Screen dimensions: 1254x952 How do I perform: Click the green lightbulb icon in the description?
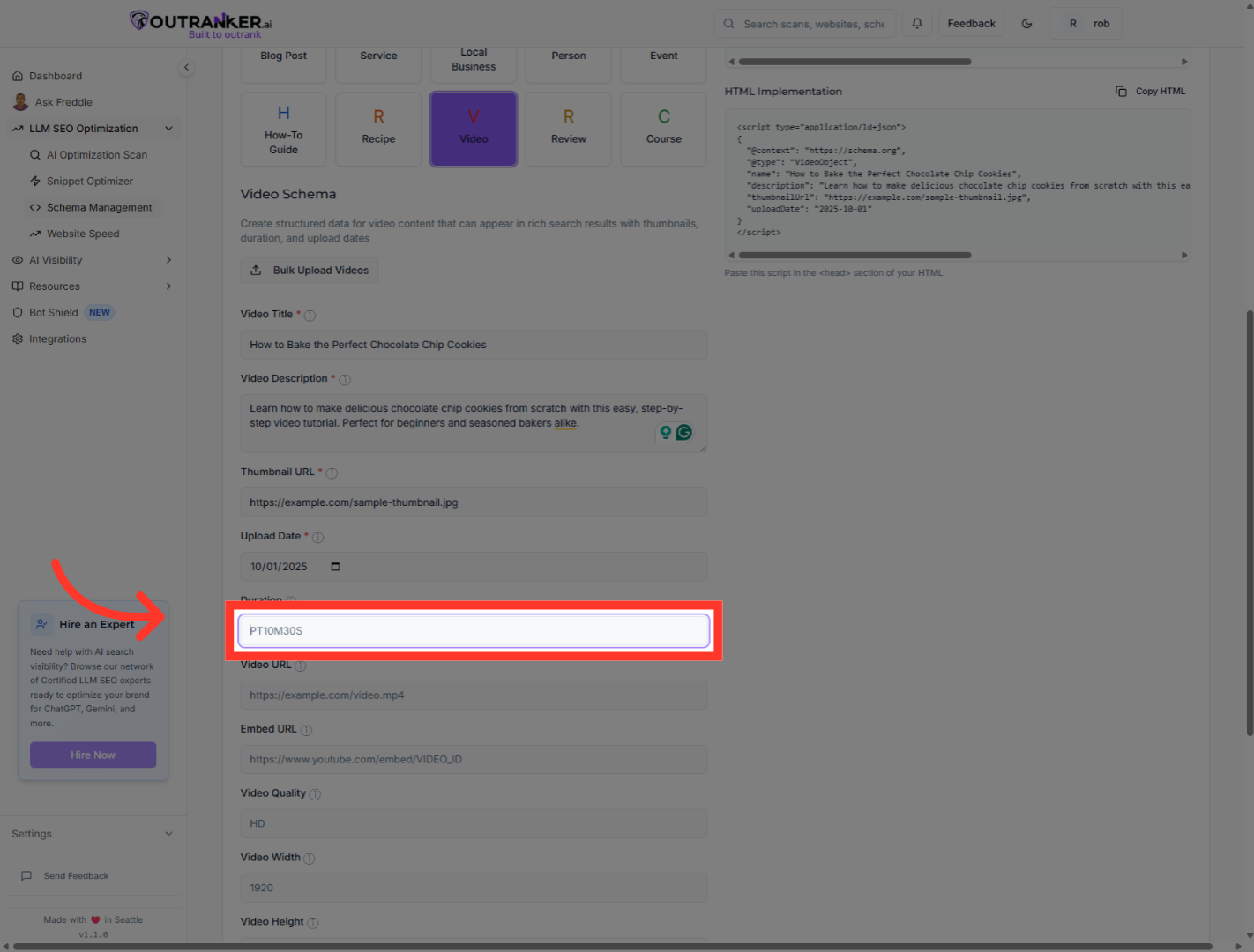point(666,432)
